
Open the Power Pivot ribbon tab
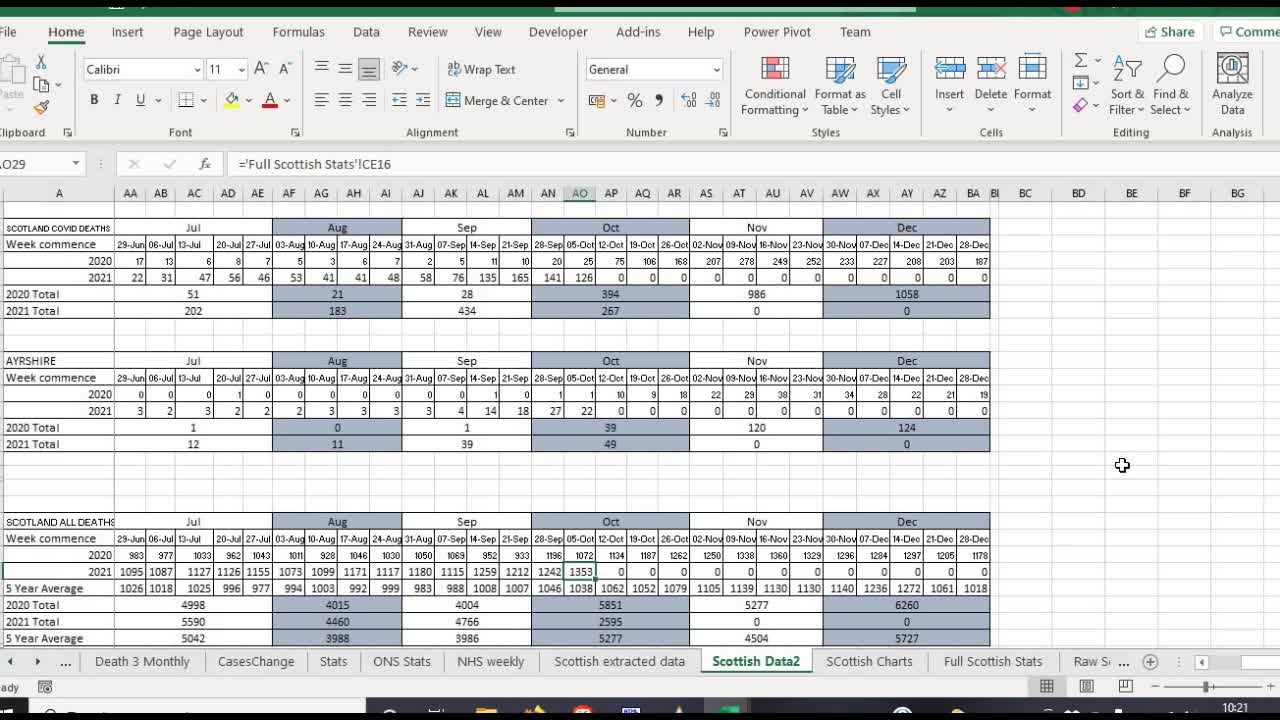[777, 32]
